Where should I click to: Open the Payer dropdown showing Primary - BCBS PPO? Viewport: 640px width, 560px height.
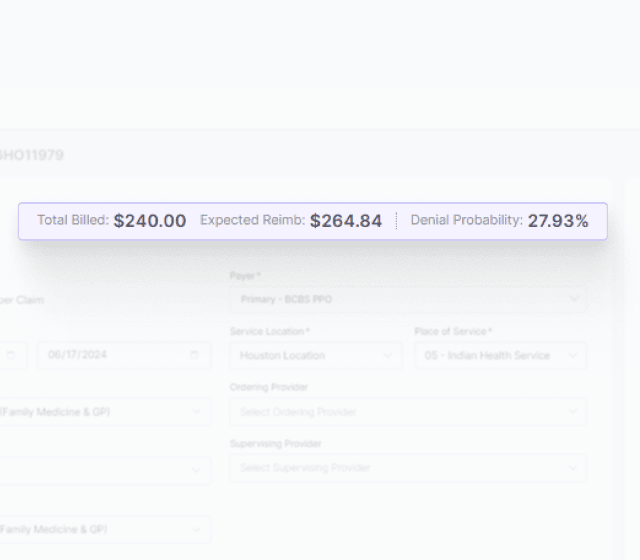pyautogui.click(x=400, y=299)
